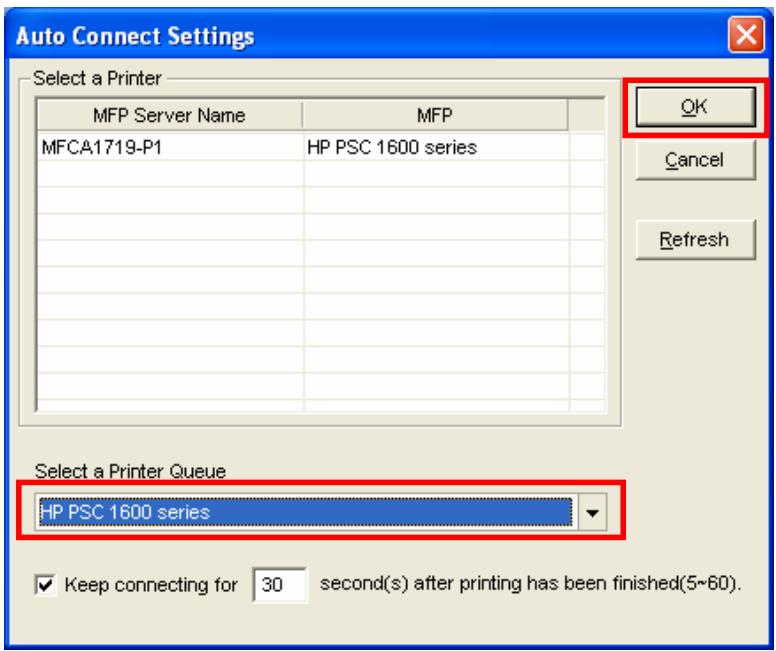Screen dimensions: 776x651
Task: Select the MFCA1719-P1 server row
Action: click(x=321, y=148)
